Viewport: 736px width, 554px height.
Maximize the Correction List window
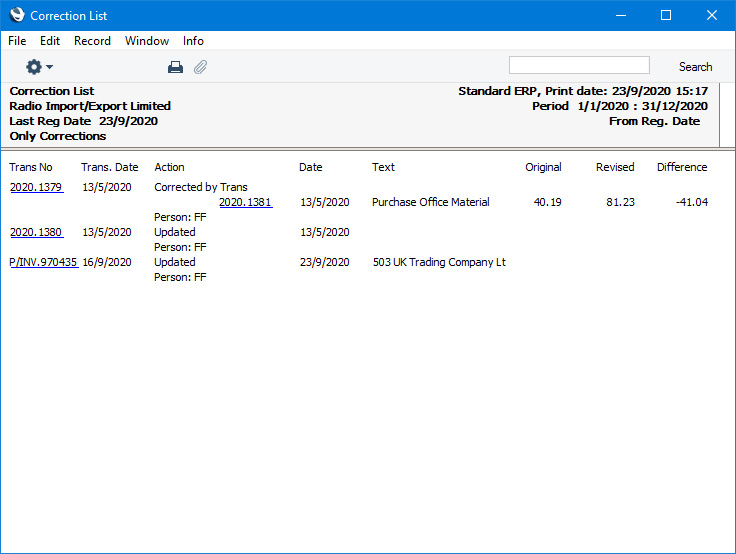click(666, 15)
